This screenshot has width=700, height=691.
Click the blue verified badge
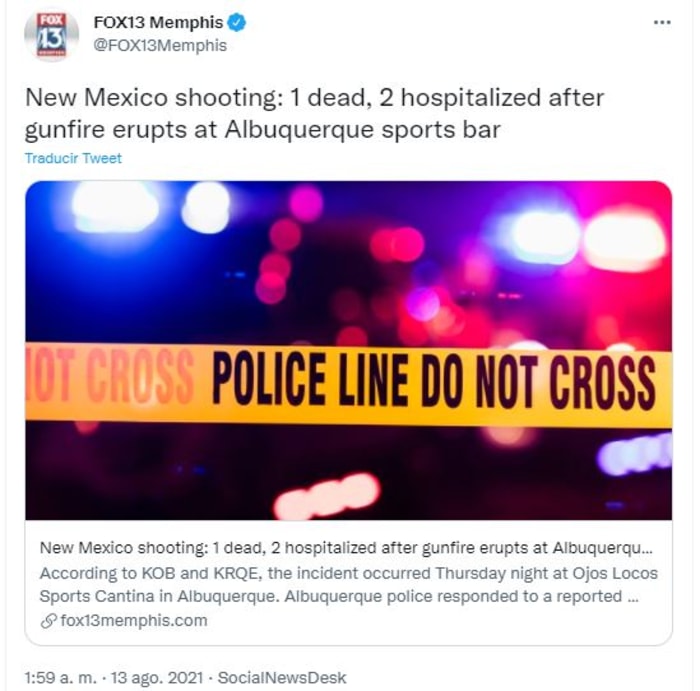(237, 22)
